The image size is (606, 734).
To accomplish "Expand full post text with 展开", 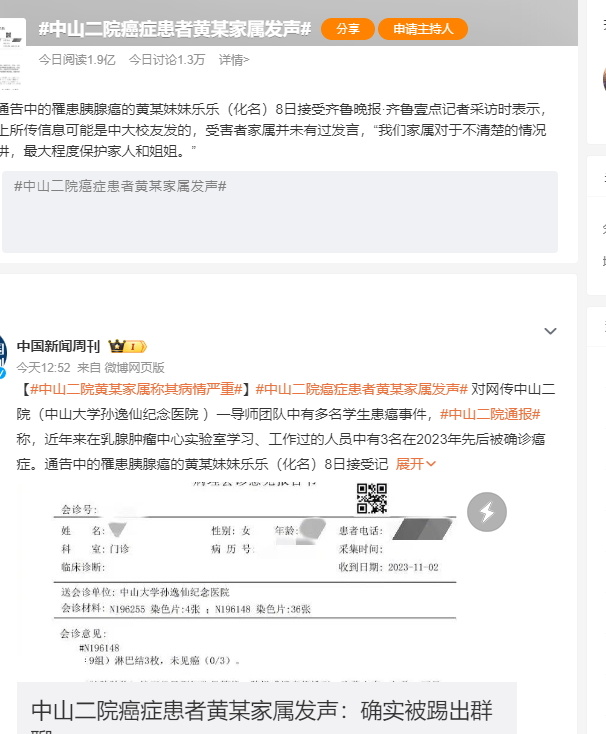I will click(416, 464).
